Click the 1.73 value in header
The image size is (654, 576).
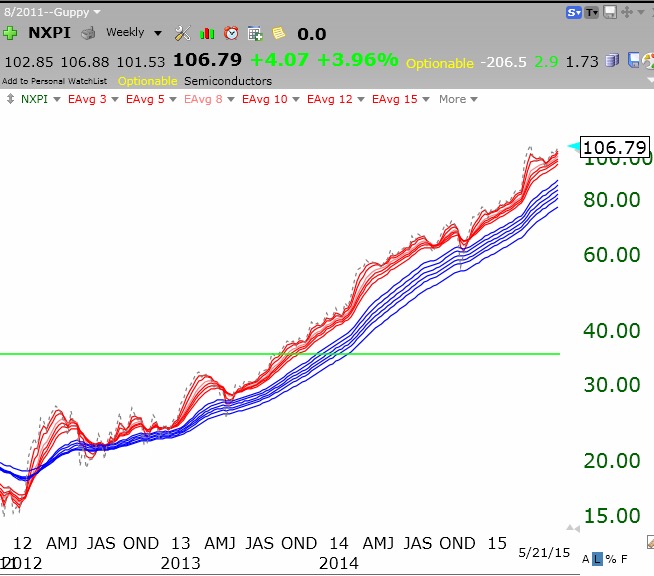coord(582,62)
